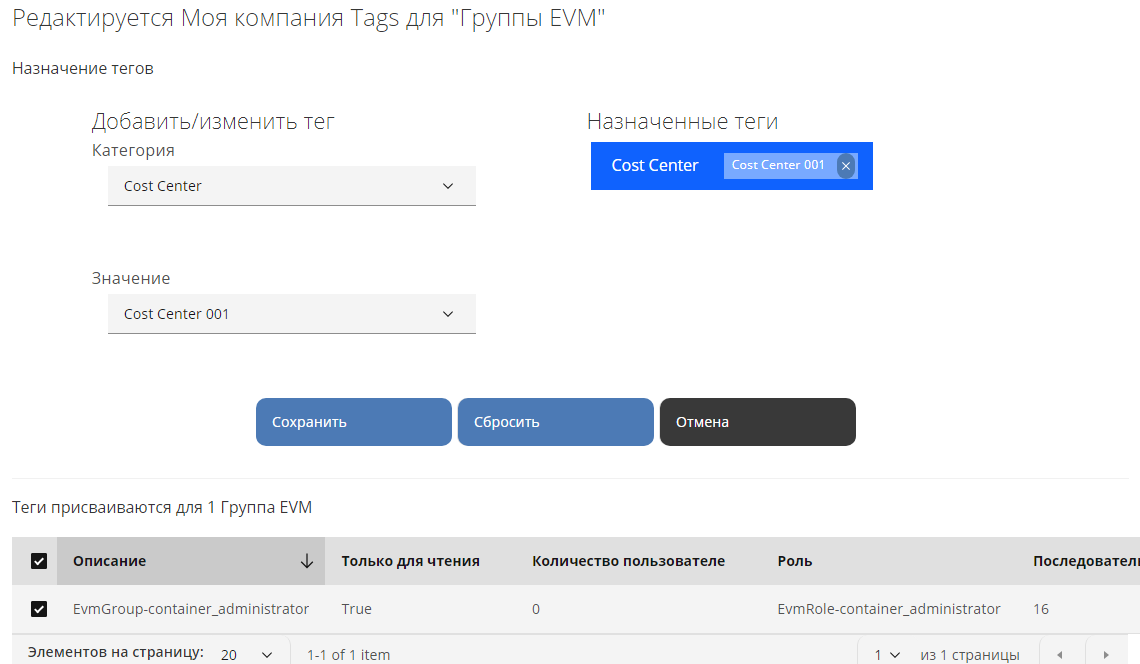Expand the items per page selector
Screen dimensions: 1140x664
click(x=247, y=654)
